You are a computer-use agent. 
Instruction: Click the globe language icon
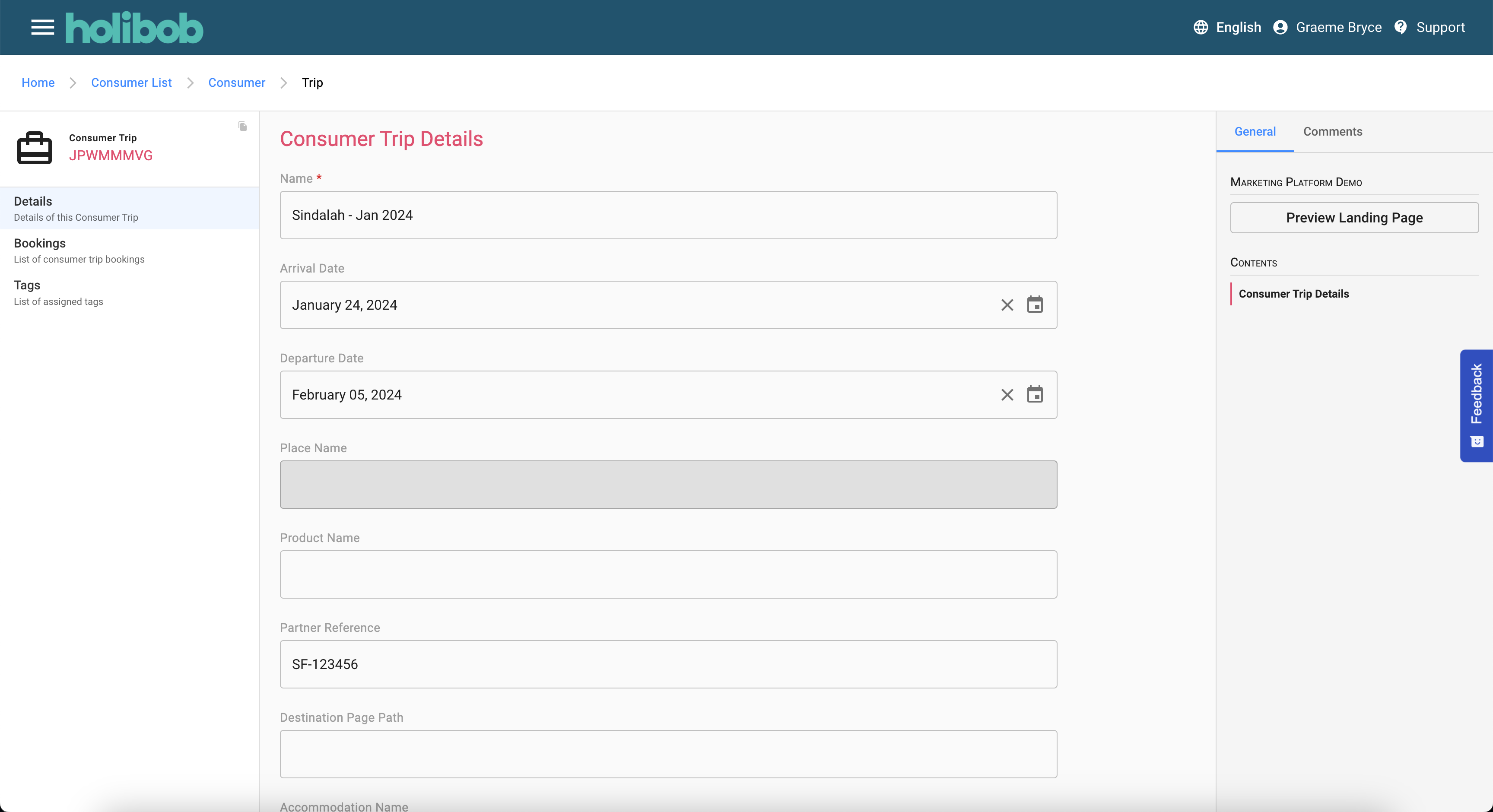(1200, 27)
